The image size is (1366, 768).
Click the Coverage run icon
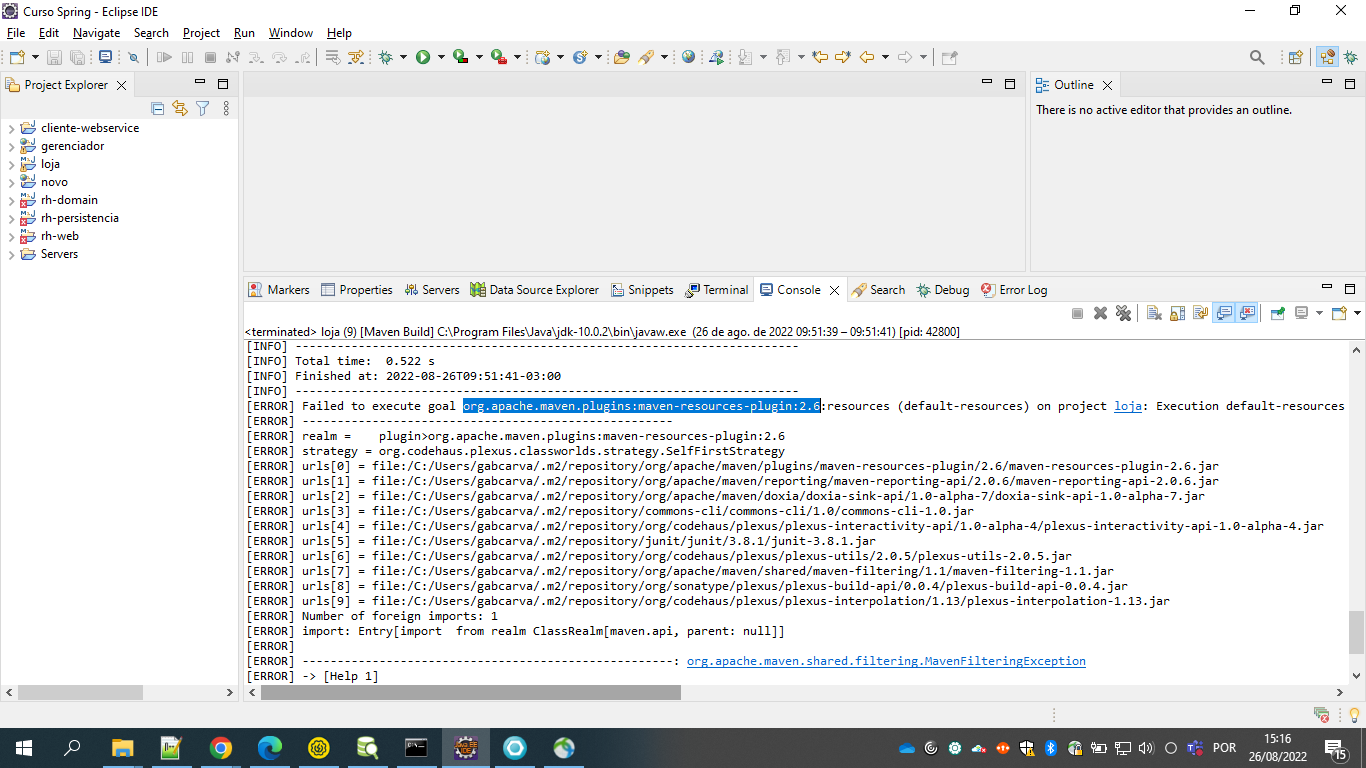coord(460,57)
